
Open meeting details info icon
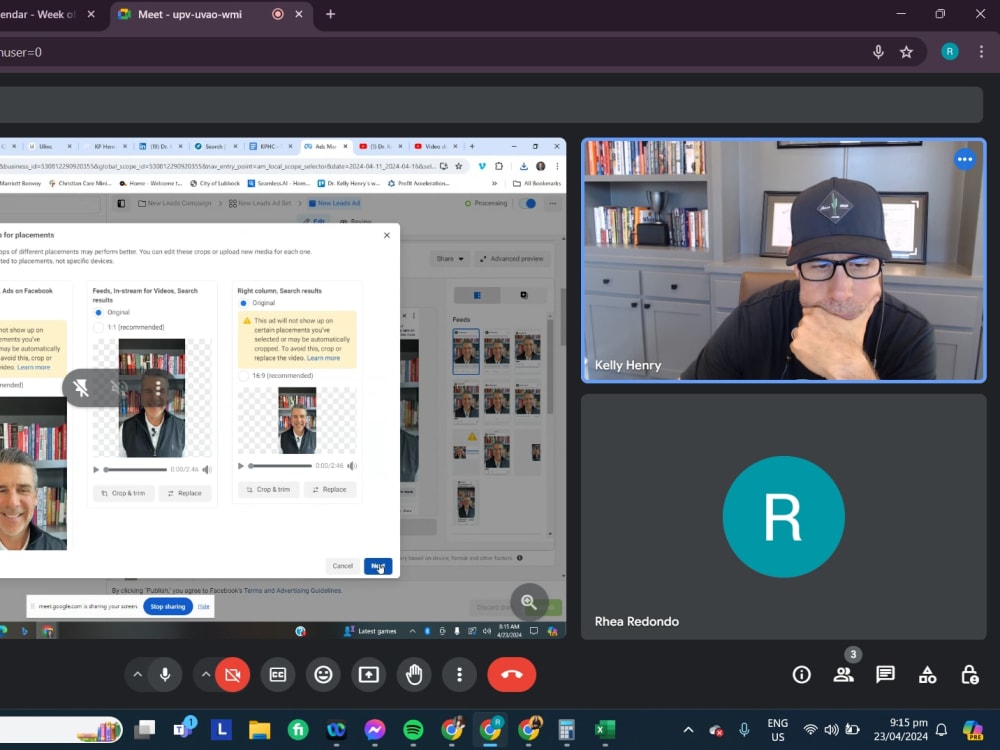pos(802,675)
